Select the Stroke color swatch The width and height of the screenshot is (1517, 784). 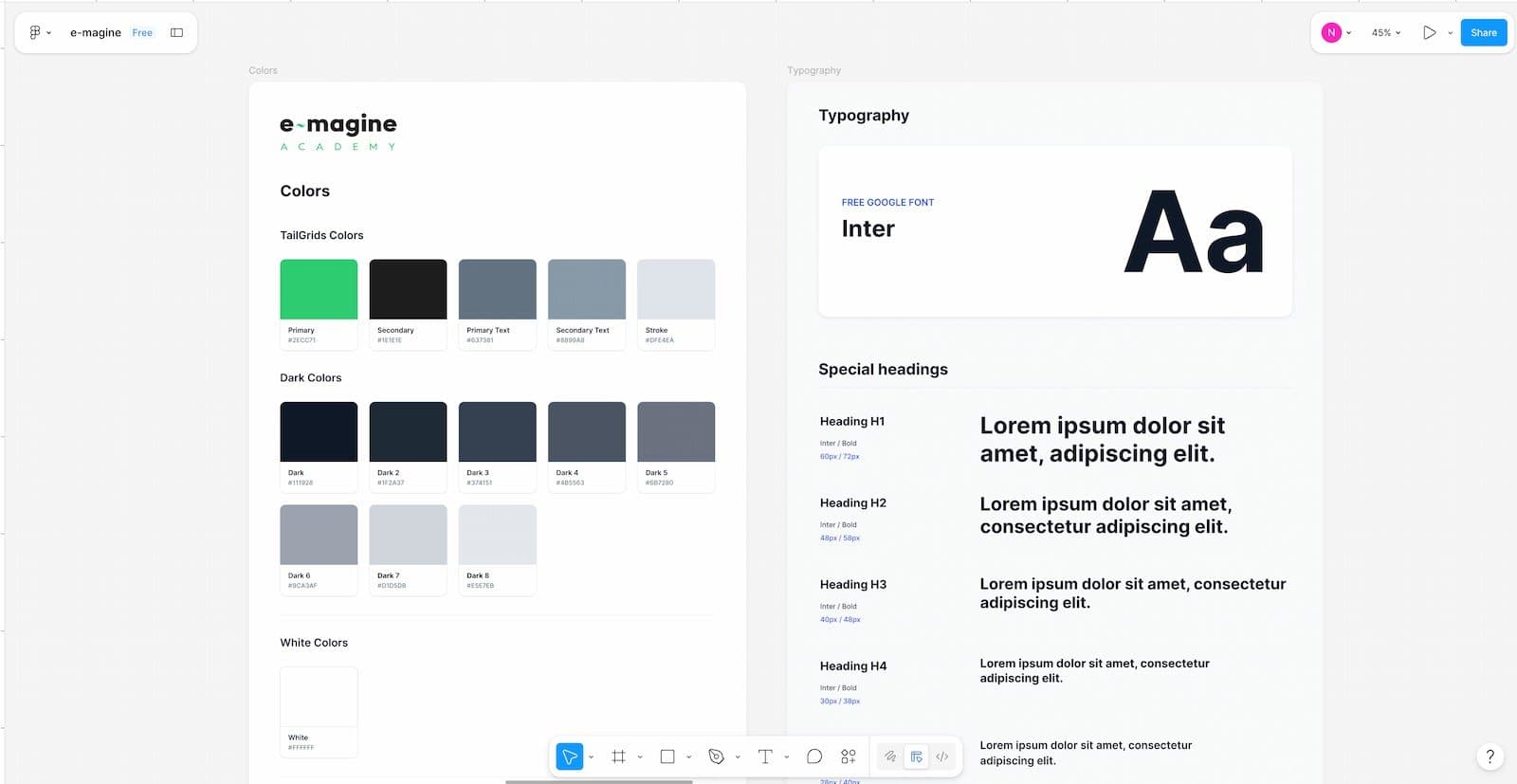[676, 289]
